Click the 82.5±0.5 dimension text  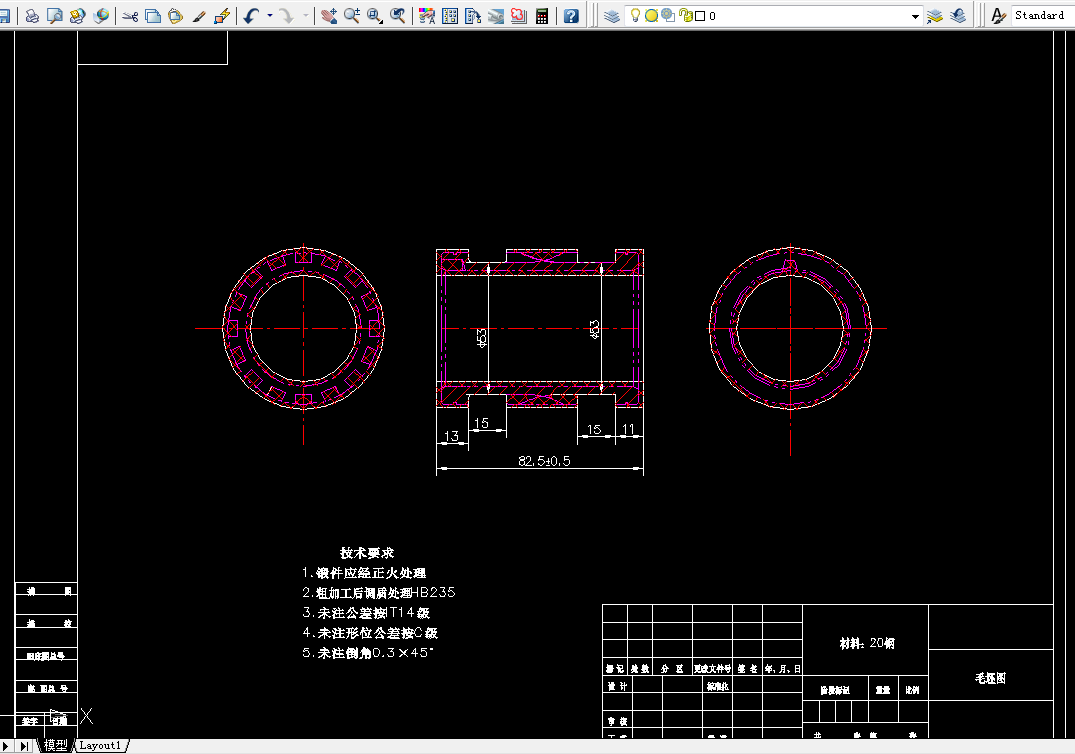coord(544,461)
